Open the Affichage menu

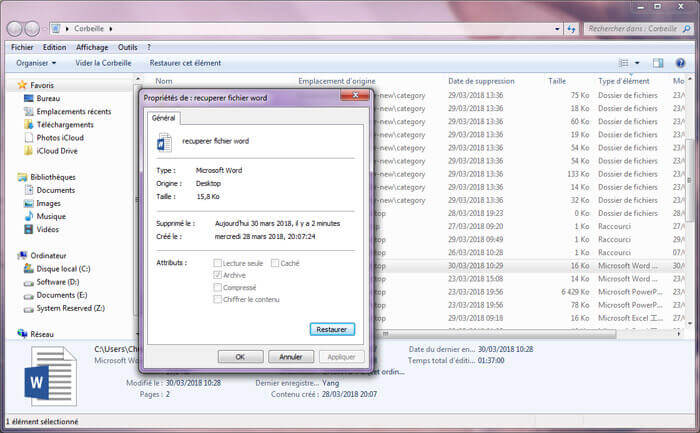coord(92,47)
